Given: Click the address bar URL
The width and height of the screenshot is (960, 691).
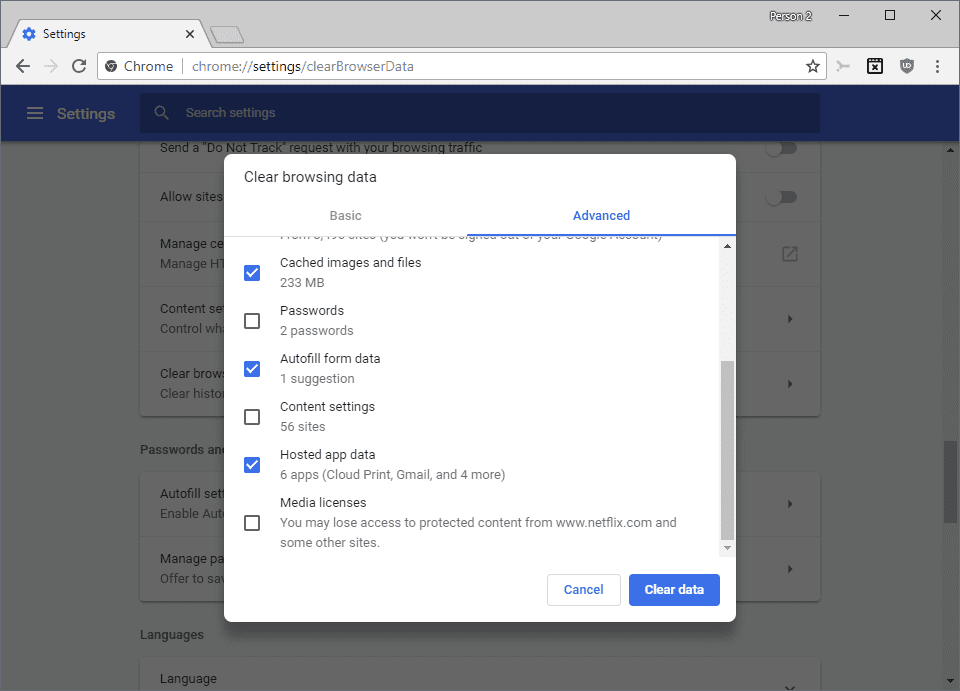Looking at the screenshot, I should coord(302,66).
